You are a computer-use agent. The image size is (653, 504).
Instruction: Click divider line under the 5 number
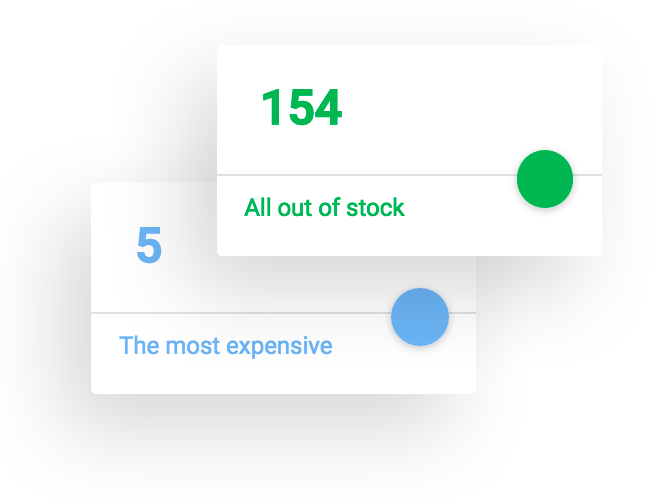click(241, 312)
